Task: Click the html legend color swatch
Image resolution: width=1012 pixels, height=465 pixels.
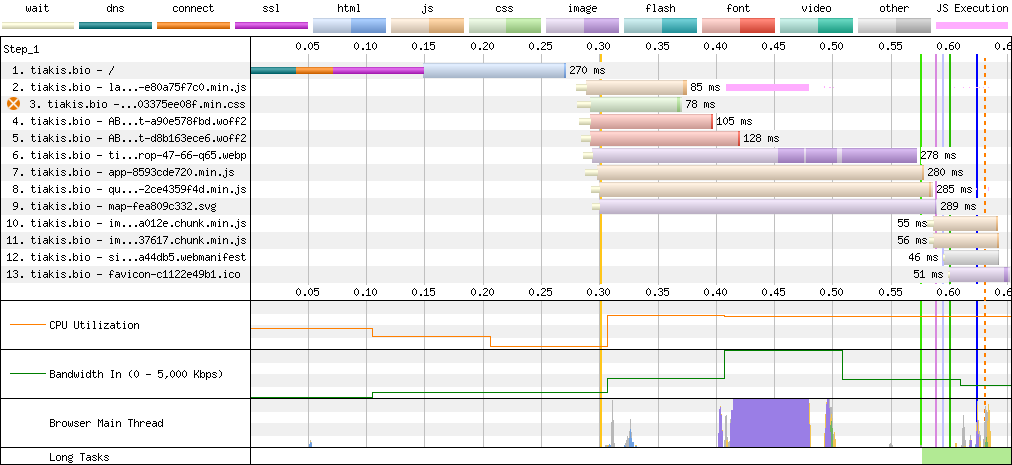Action: (349, 26)
